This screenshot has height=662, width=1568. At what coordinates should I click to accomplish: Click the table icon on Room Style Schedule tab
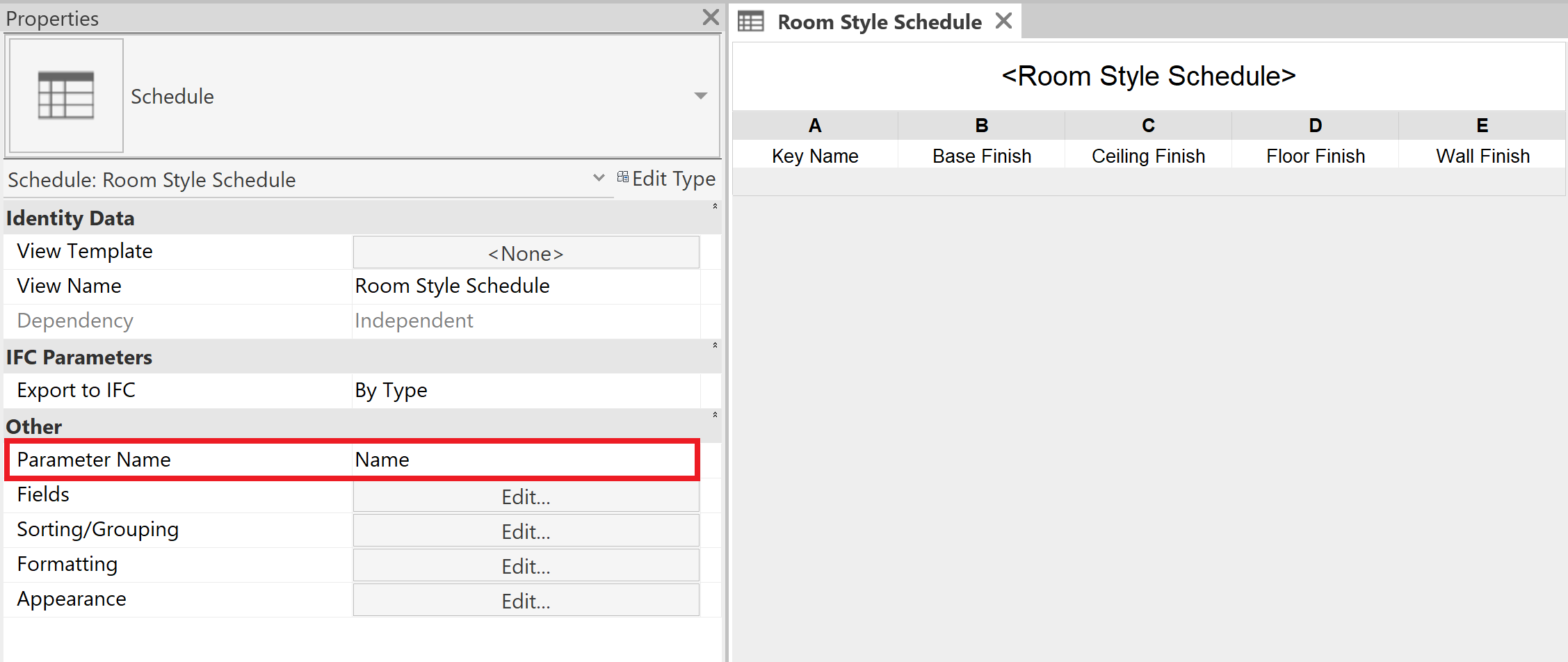751,21
